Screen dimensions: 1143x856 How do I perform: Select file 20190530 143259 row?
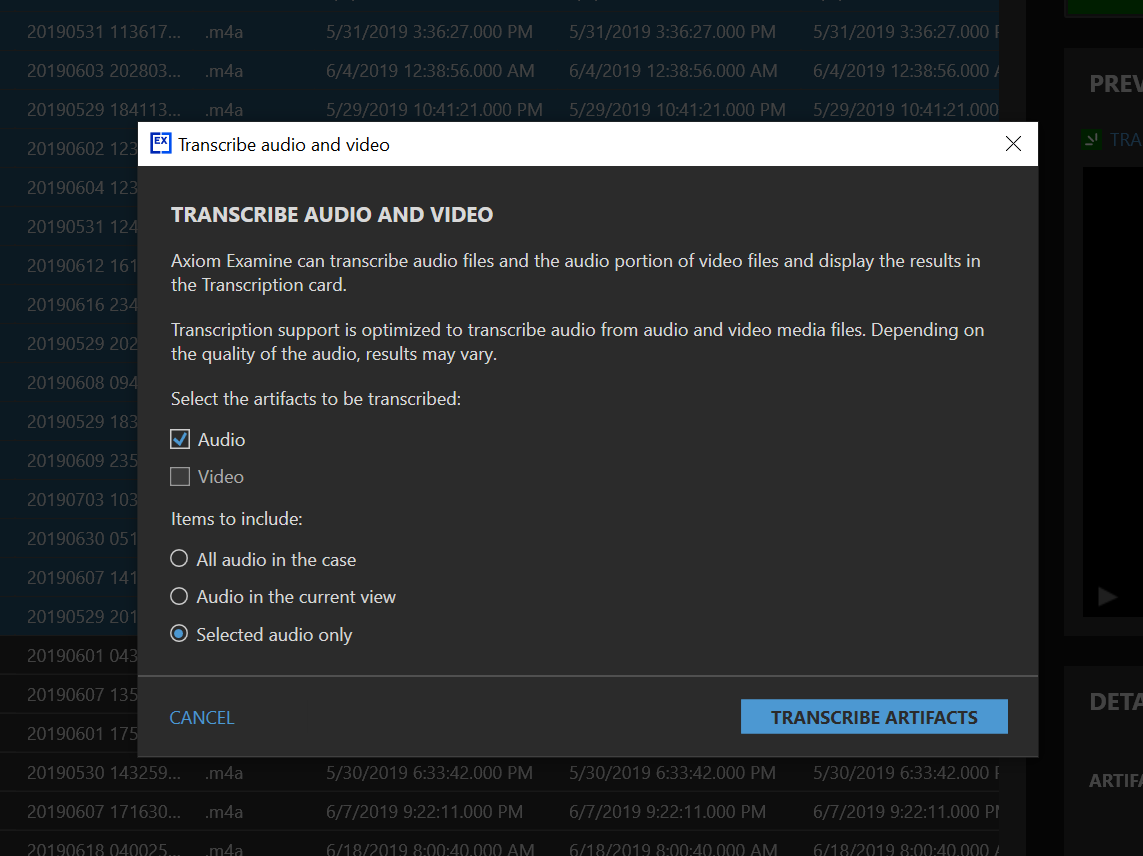(x=499, y=773)
